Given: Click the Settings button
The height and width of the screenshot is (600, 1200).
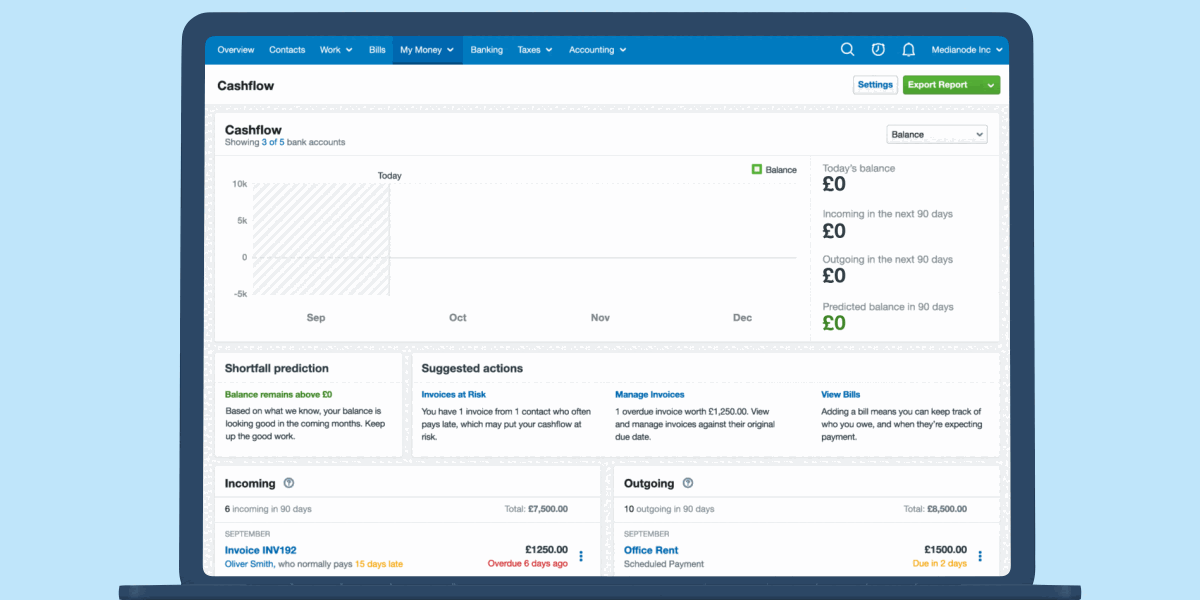Looking at the screenshot, I should (x=875, y=85).
